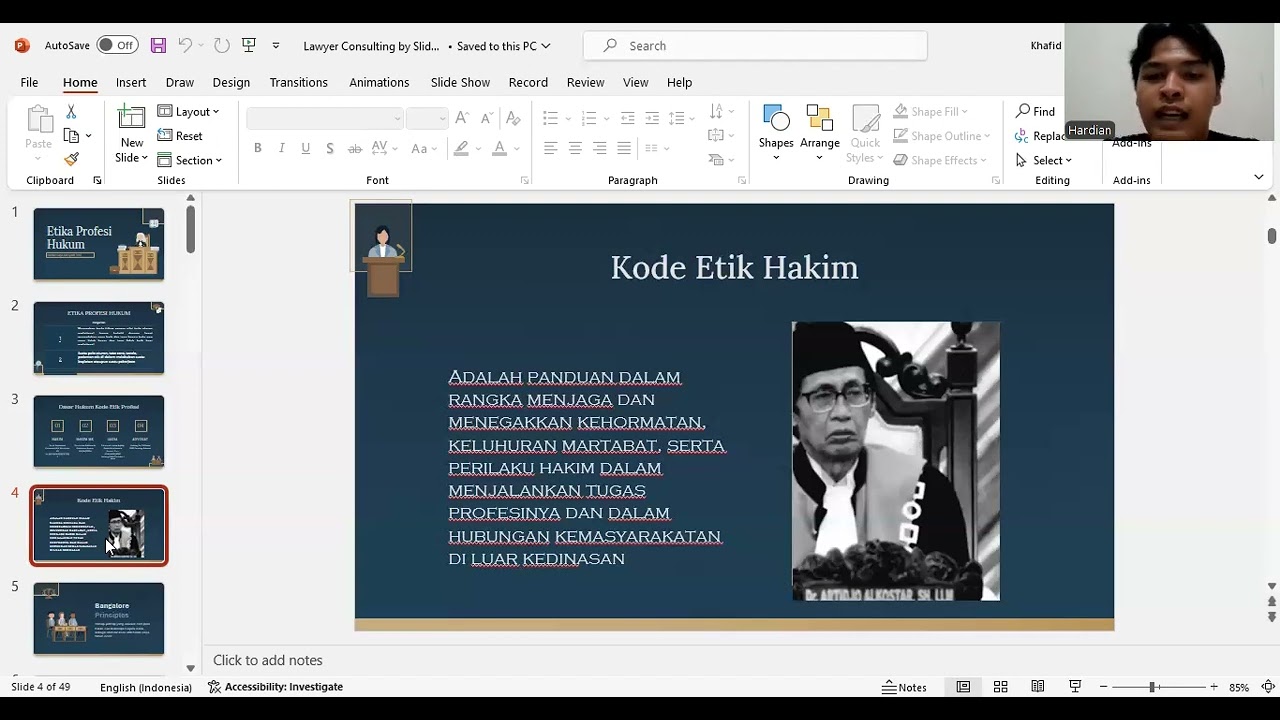The width and height of the screenshot is (1280, 720).
Task: Start Slide Show from status bar icon
Action: click(x=1075, y=687)
